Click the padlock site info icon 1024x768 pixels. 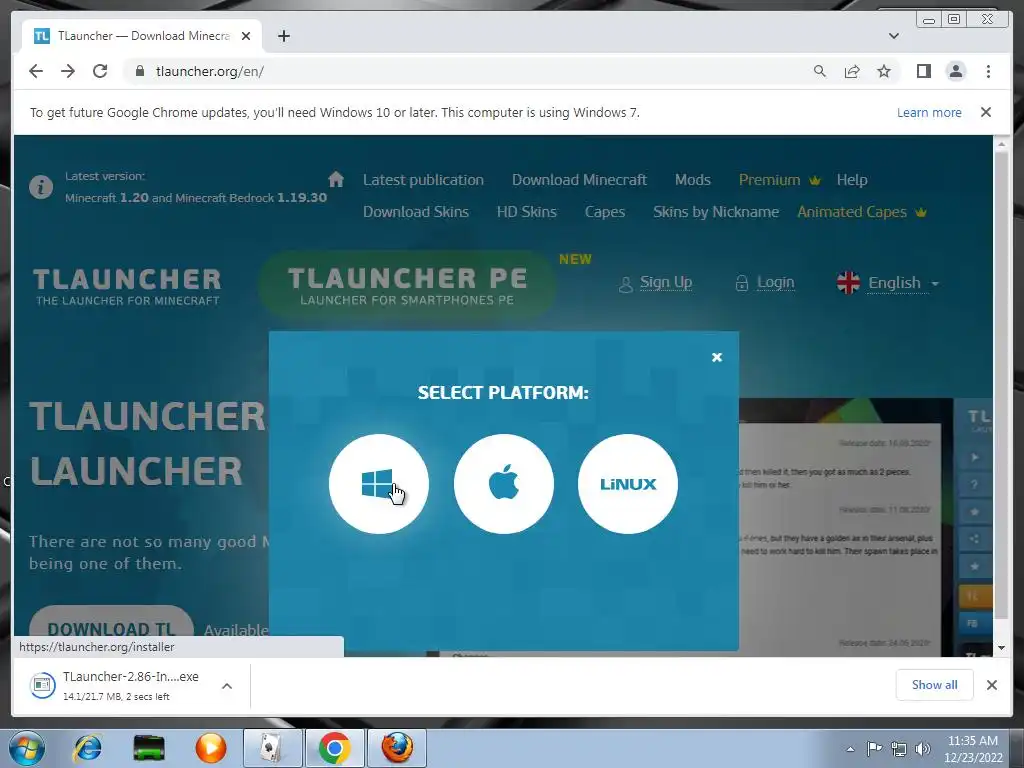(139, 71)
